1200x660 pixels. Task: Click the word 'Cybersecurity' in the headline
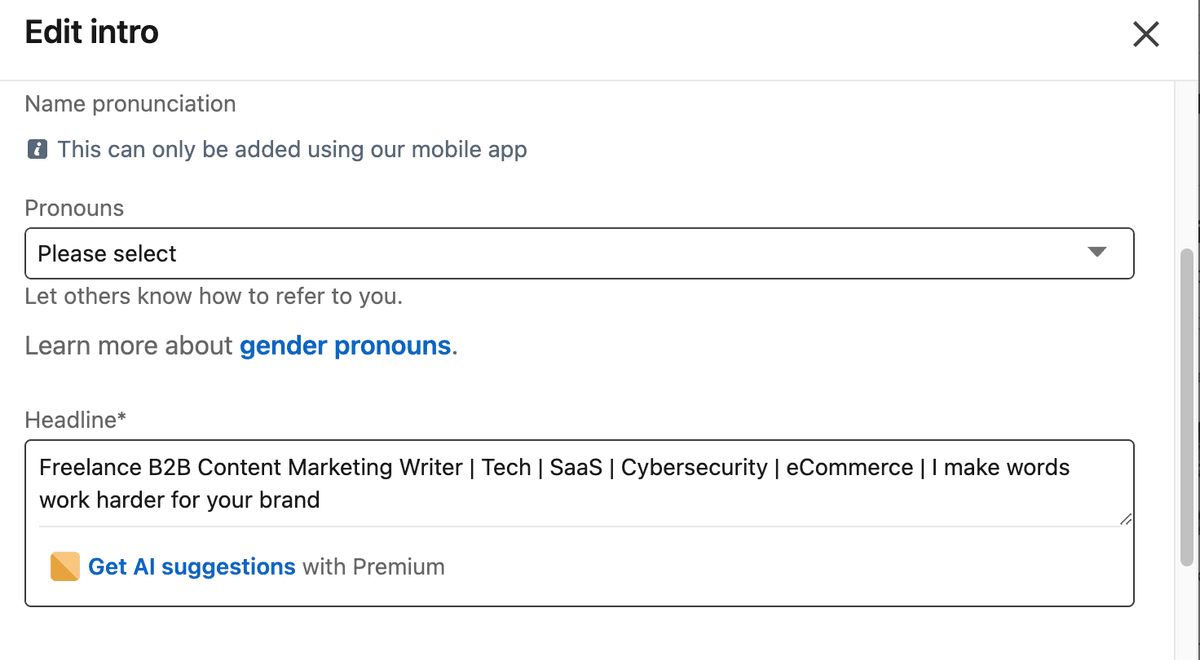tap(694, 467)
